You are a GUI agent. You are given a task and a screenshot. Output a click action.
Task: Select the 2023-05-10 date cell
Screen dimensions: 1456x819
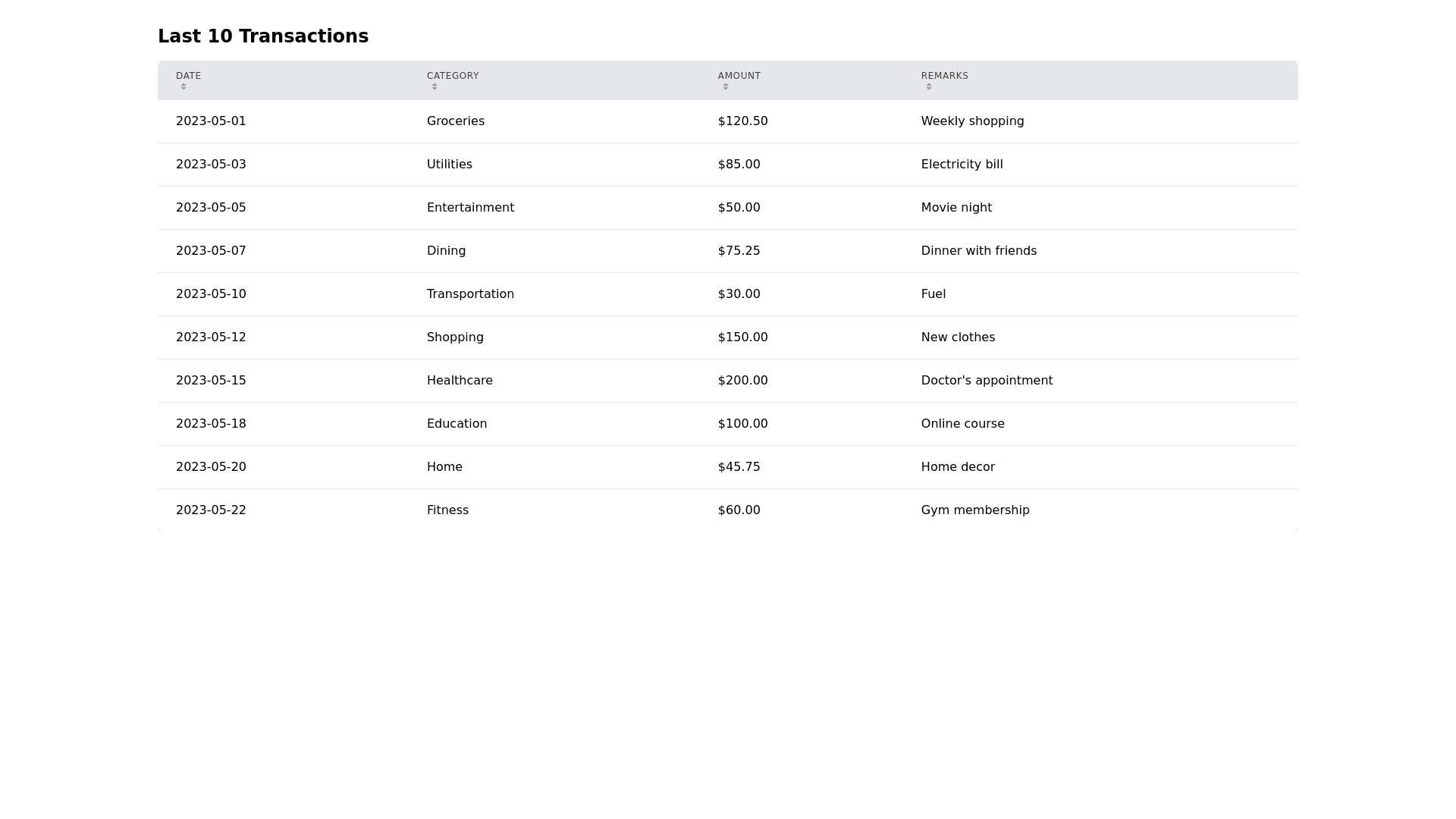211,294
